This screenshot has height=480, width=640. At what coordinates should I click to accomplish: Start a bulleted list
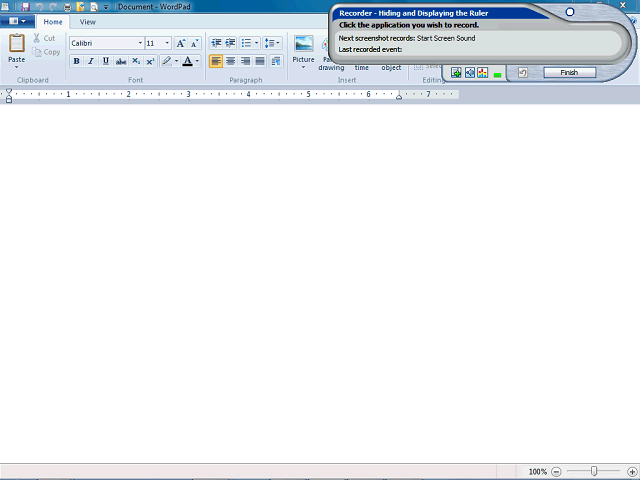[246, 43]
